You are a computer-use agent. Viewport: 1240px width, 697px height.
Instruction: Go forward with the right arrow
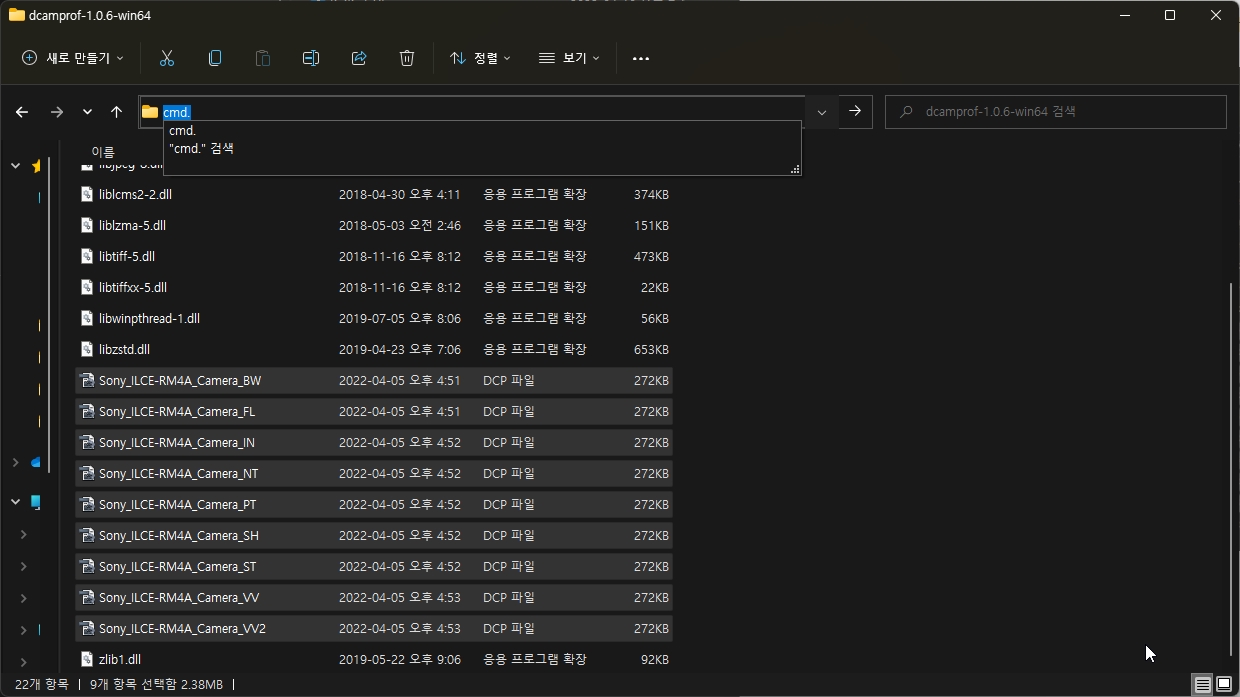coord(56,112)
